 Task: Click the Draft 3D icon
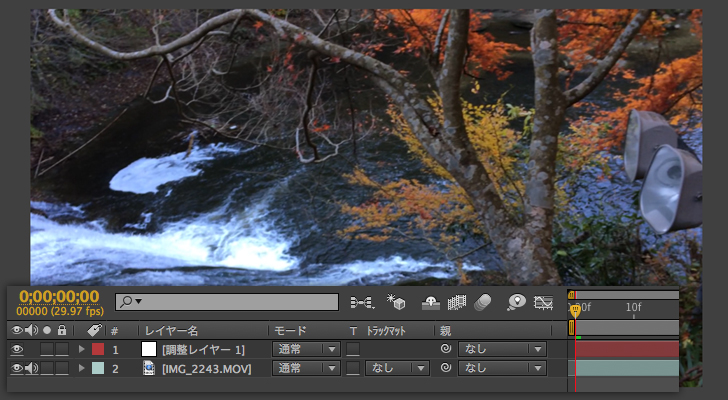(x=396, y=302)
